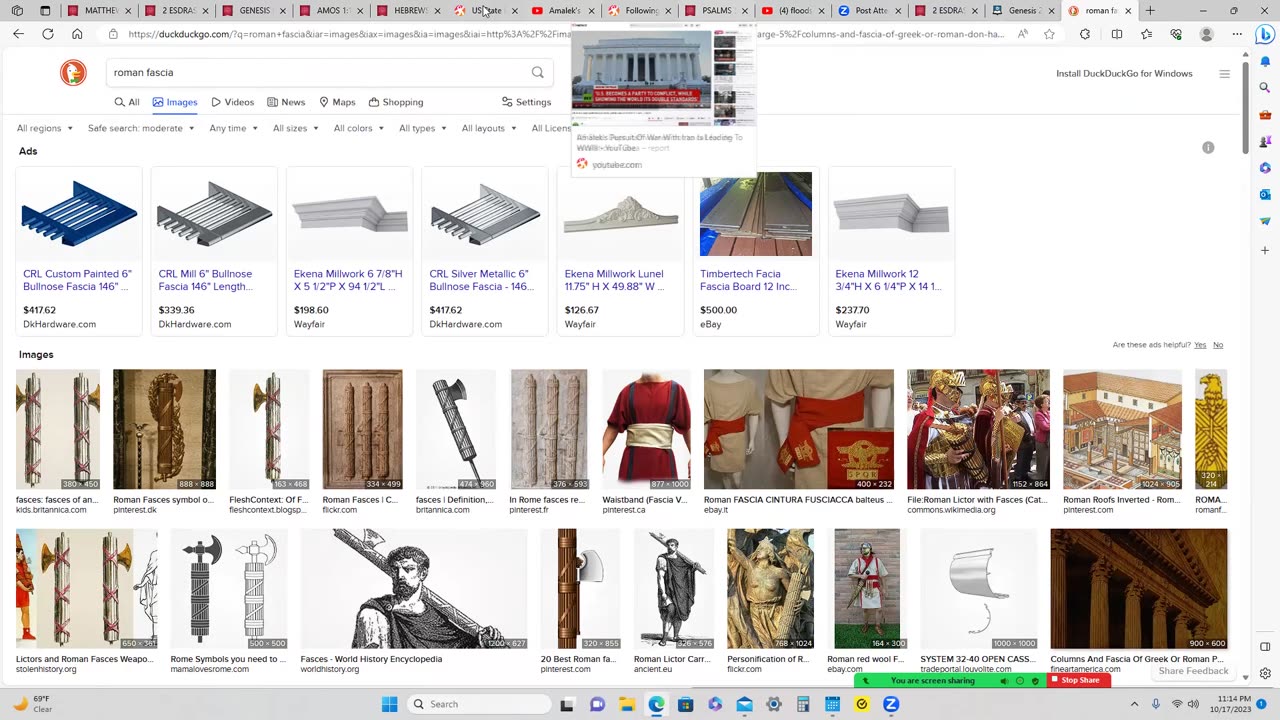
Task: Open the Windows Start button
Action: [x=390, y=704]
